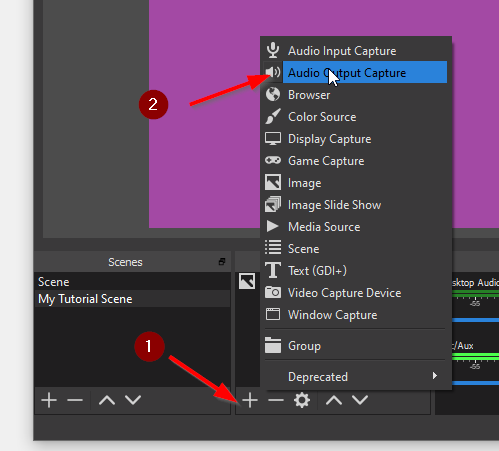499x451 pixels.
Task: Select the scene named Scene
Action: tap(132, 282)
